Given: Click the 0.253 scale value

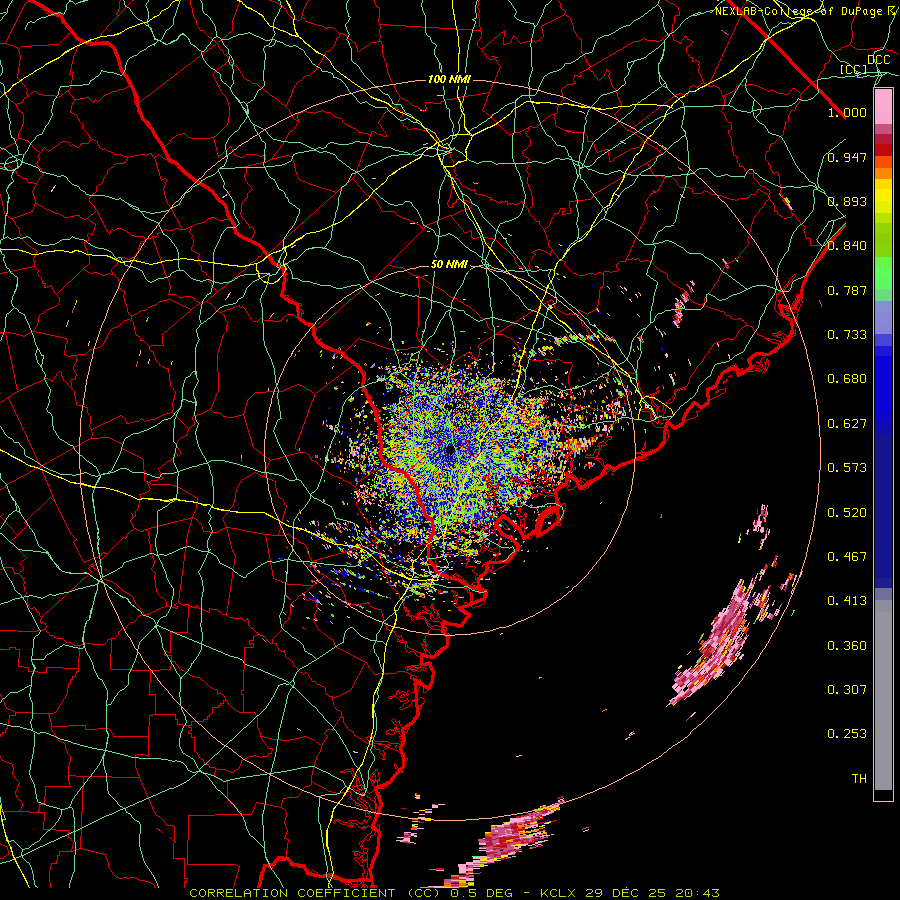Looking at the screenshot, I should [847, 734].
